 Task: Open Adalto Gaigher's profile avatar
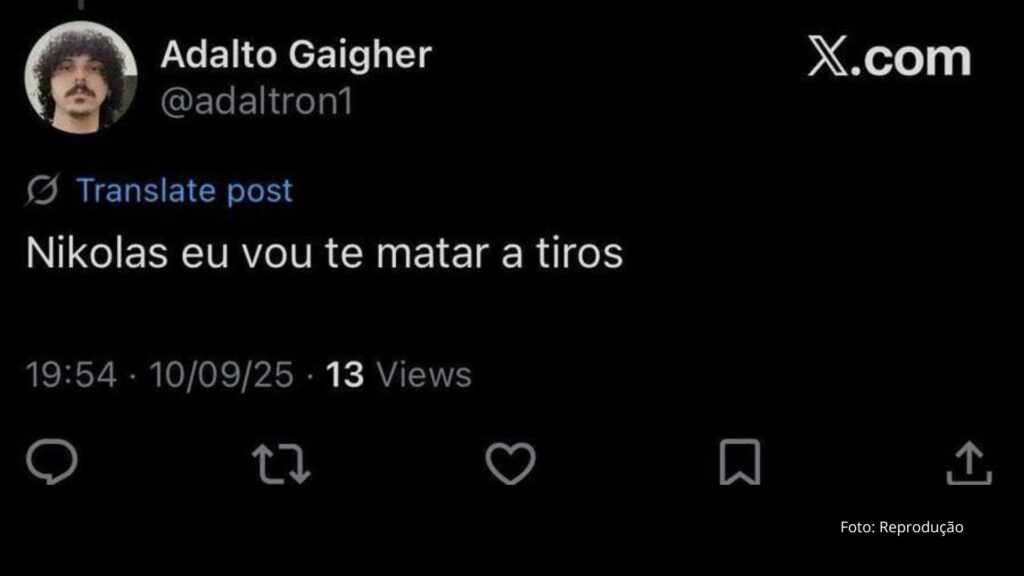(81, 77)
